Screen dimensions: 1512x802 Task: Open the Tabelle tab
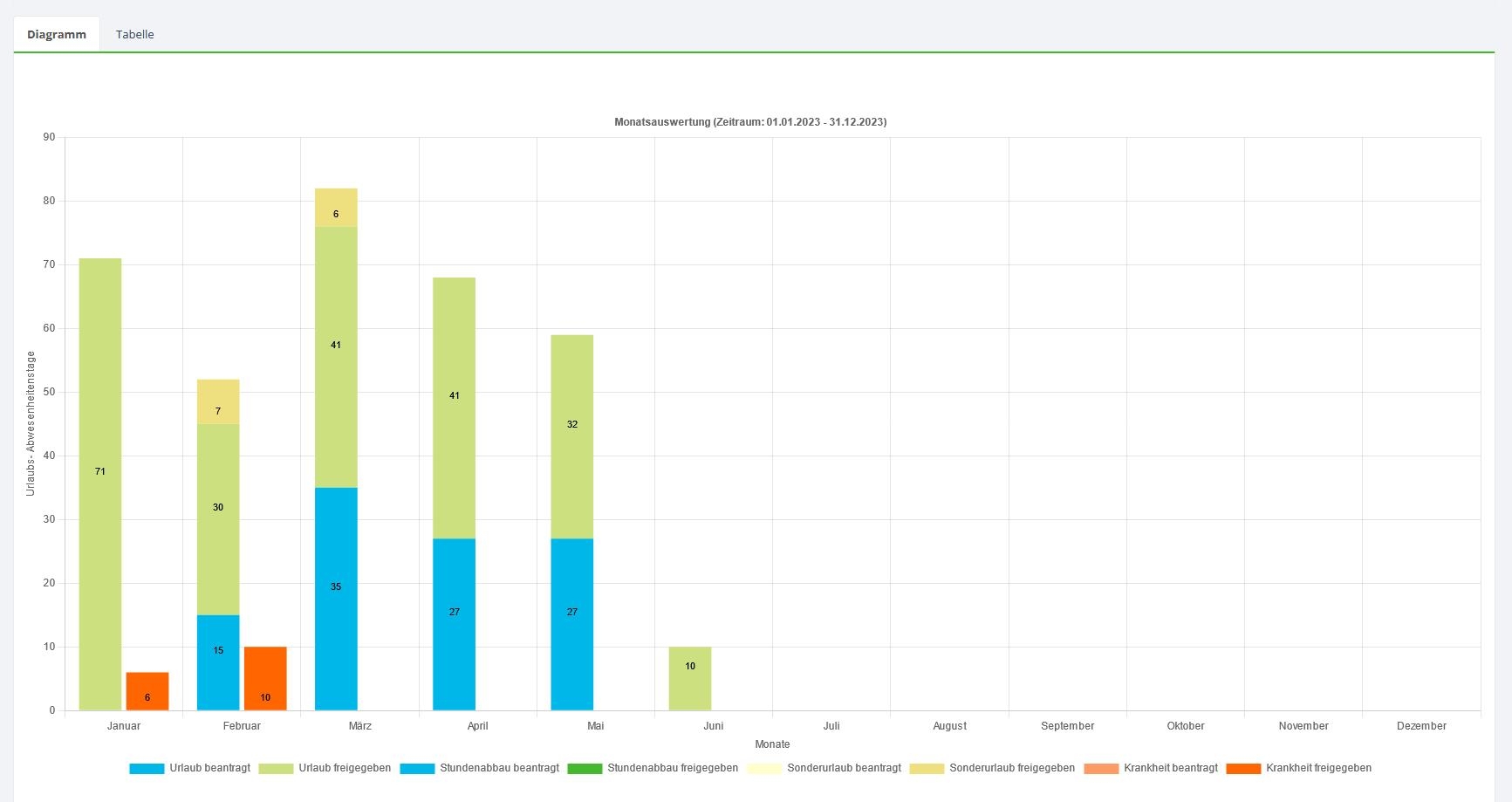(135, 34)
